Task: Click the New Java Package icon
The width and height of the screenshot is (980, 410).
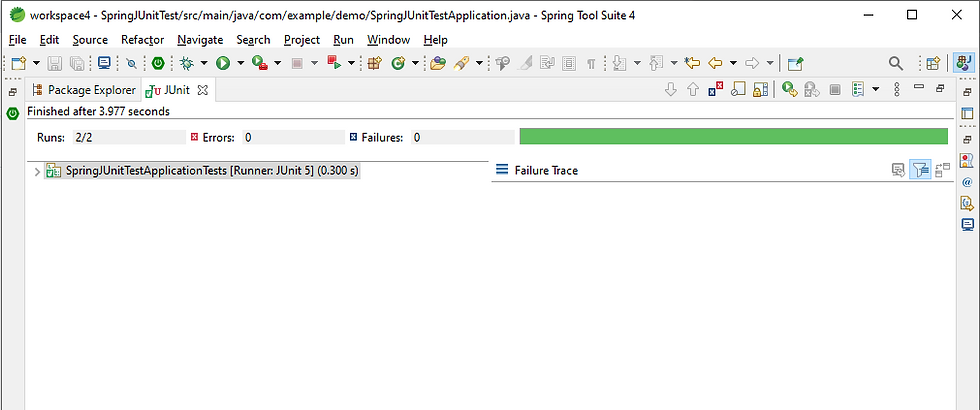Action: pos(374,63)
